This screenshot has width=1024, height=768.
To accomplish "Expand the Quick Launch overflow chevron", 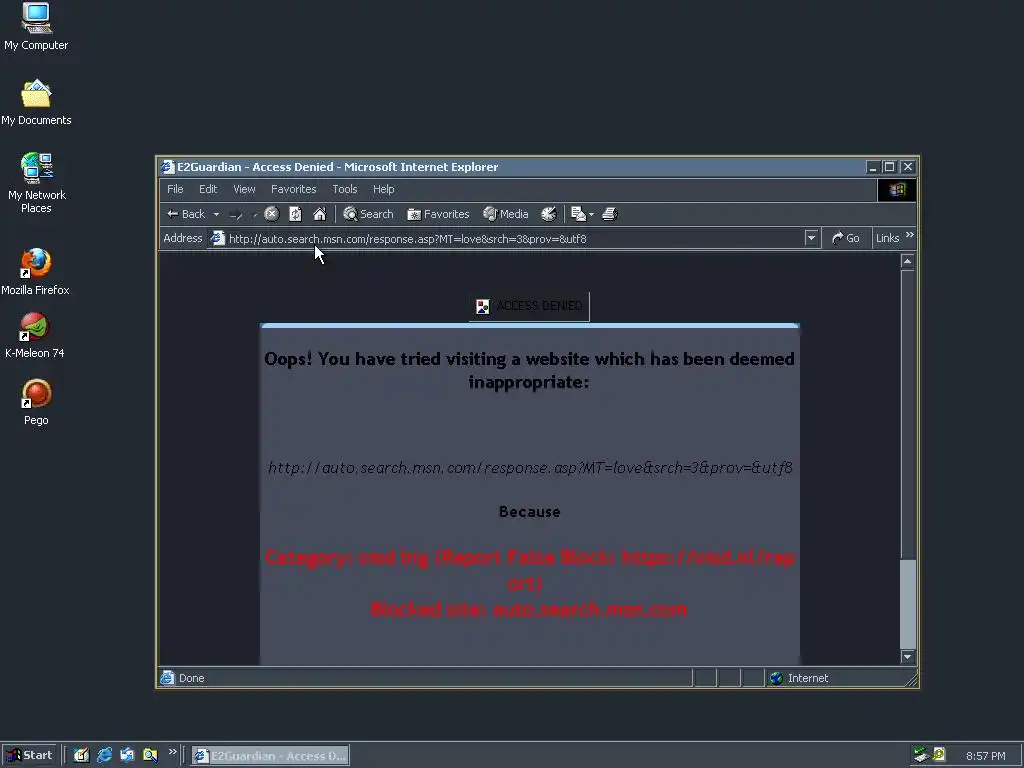I will (172, 752).
